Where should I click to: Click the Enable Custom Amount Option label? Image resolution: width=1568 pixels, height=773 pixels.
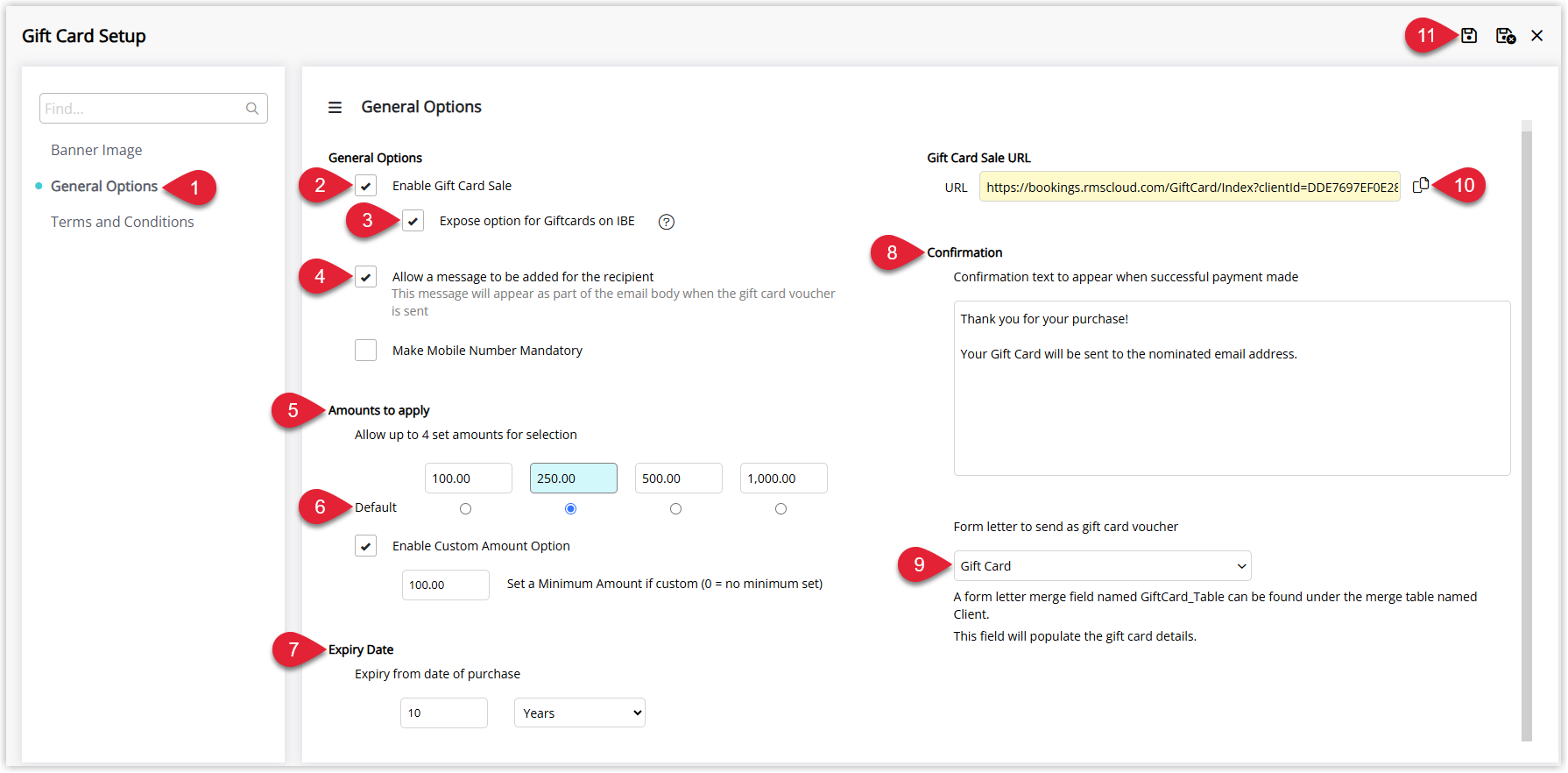coord(481,546)
